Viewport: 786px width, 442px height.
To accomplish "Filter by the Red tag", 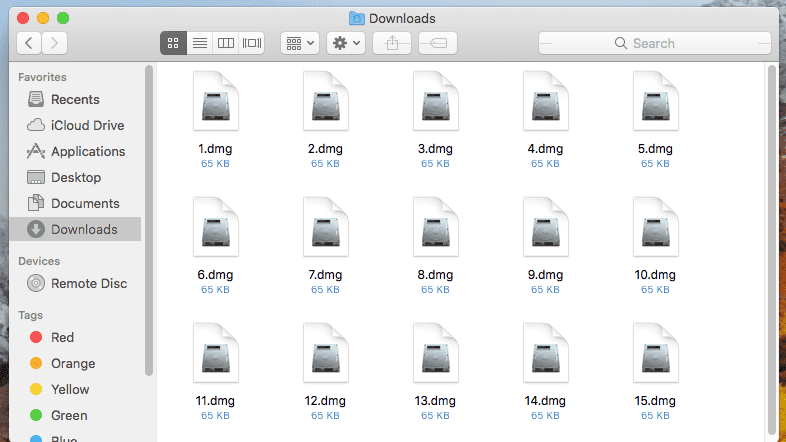I will (x=62, y=337).
